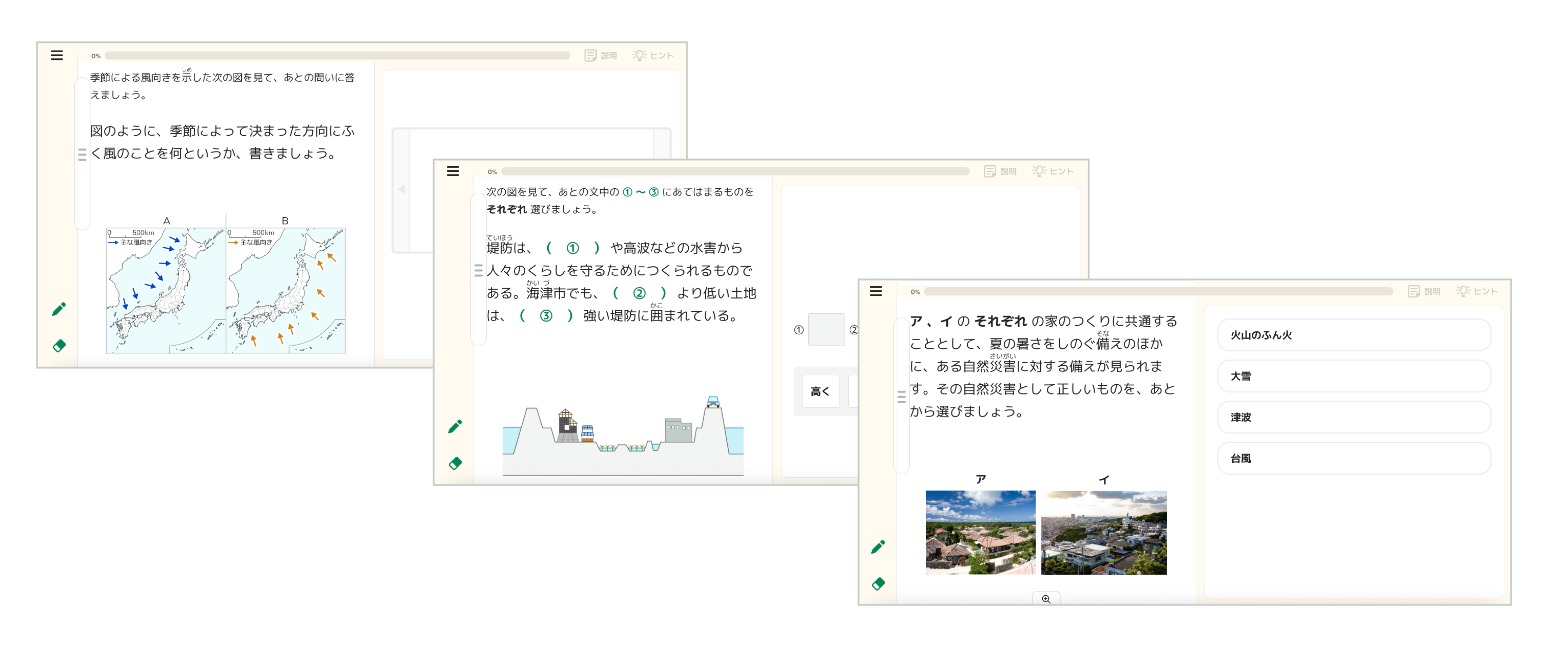
Task: Choose answer 大雪
Action: coord(1354,376)
